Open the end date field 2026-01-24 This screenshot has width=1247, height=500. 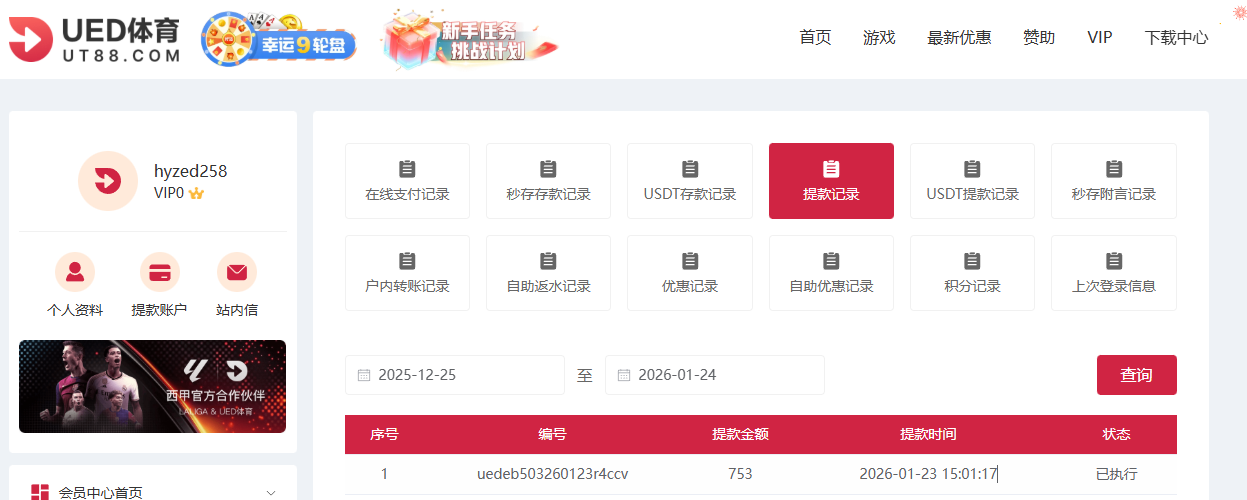tap(715, 375)
